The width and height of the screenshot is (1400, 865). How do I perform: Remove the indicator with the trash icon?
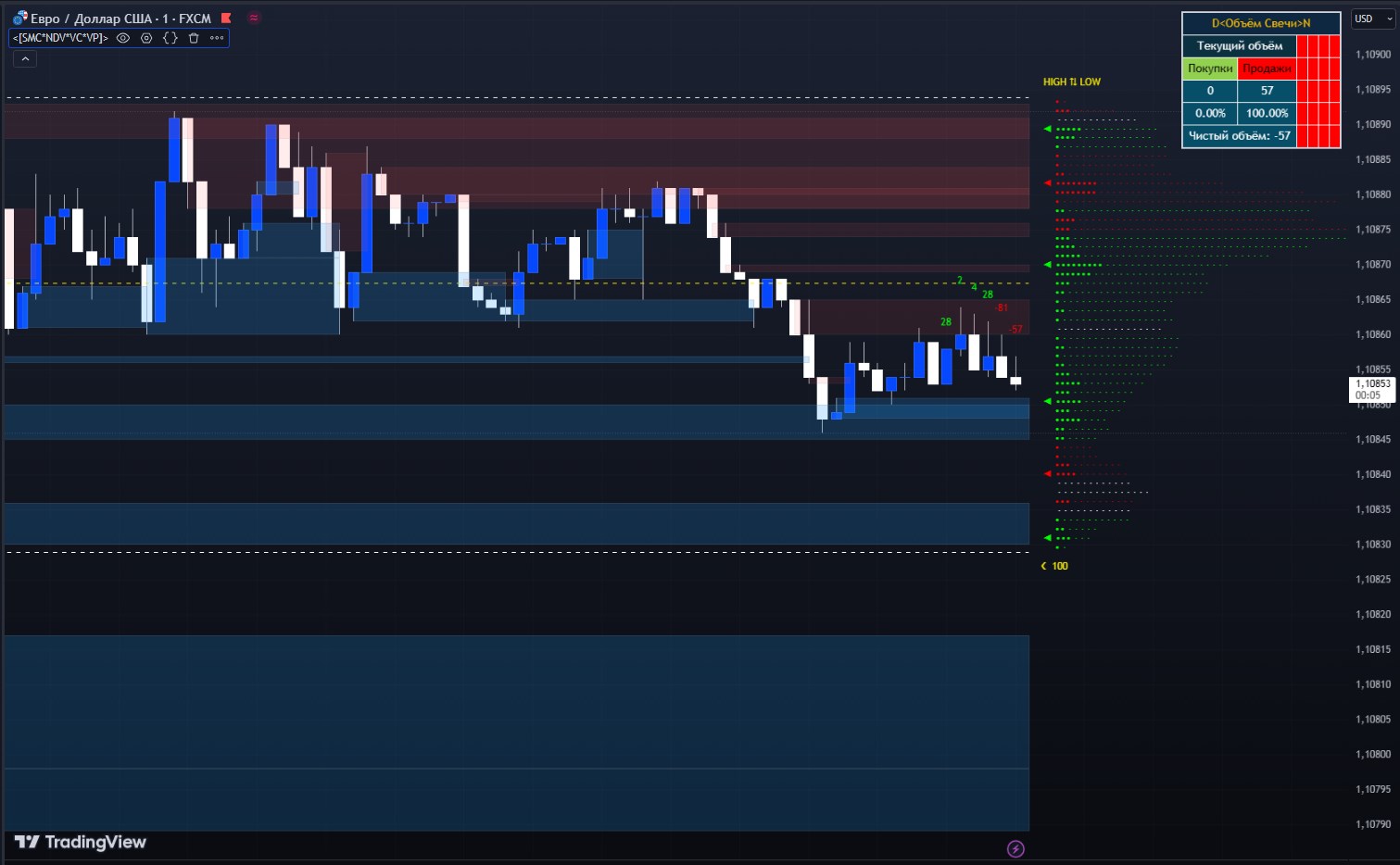[x=194, y=38]
